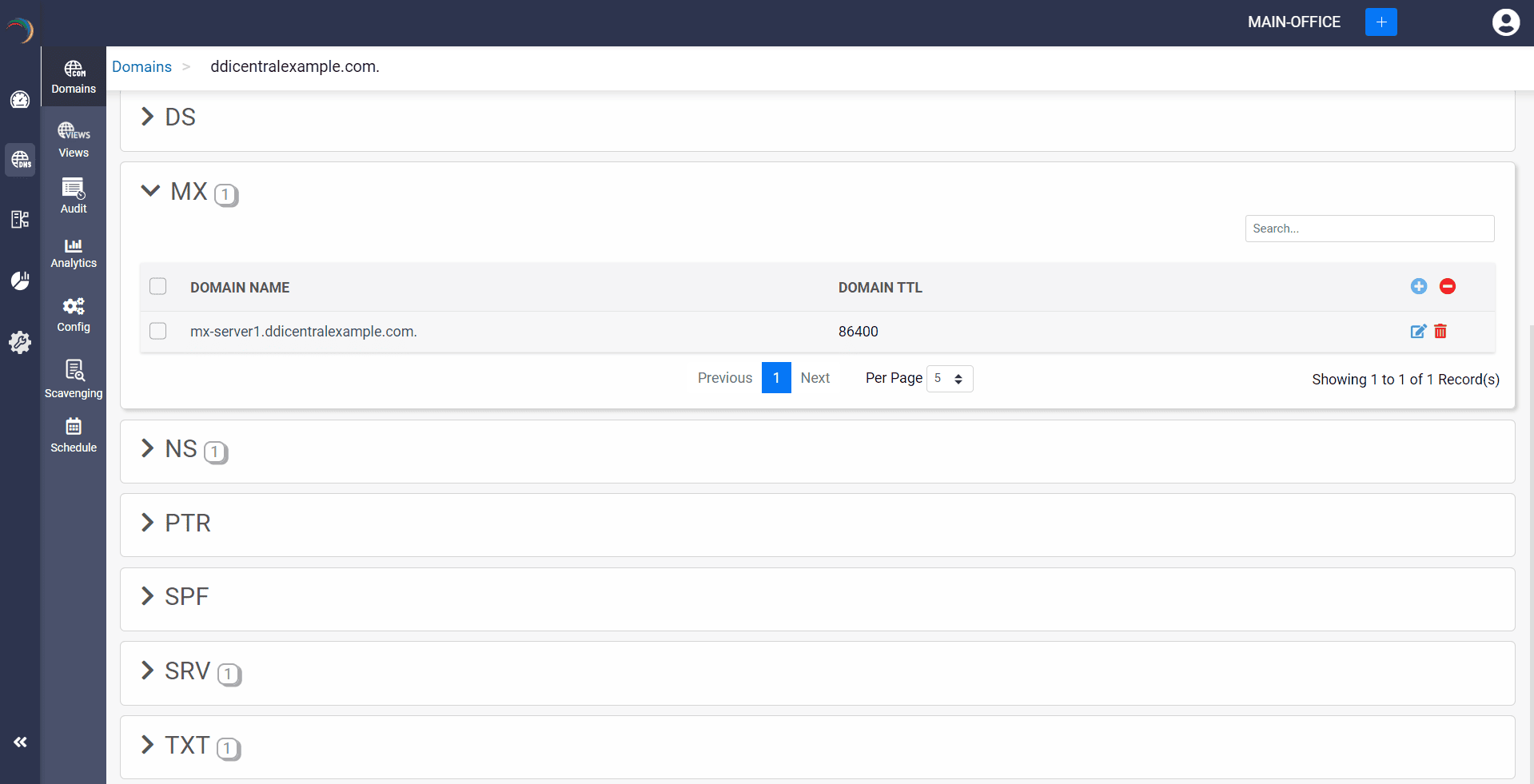
Task: Check the select-all checkbox in table header
Action: pos(158,286)
